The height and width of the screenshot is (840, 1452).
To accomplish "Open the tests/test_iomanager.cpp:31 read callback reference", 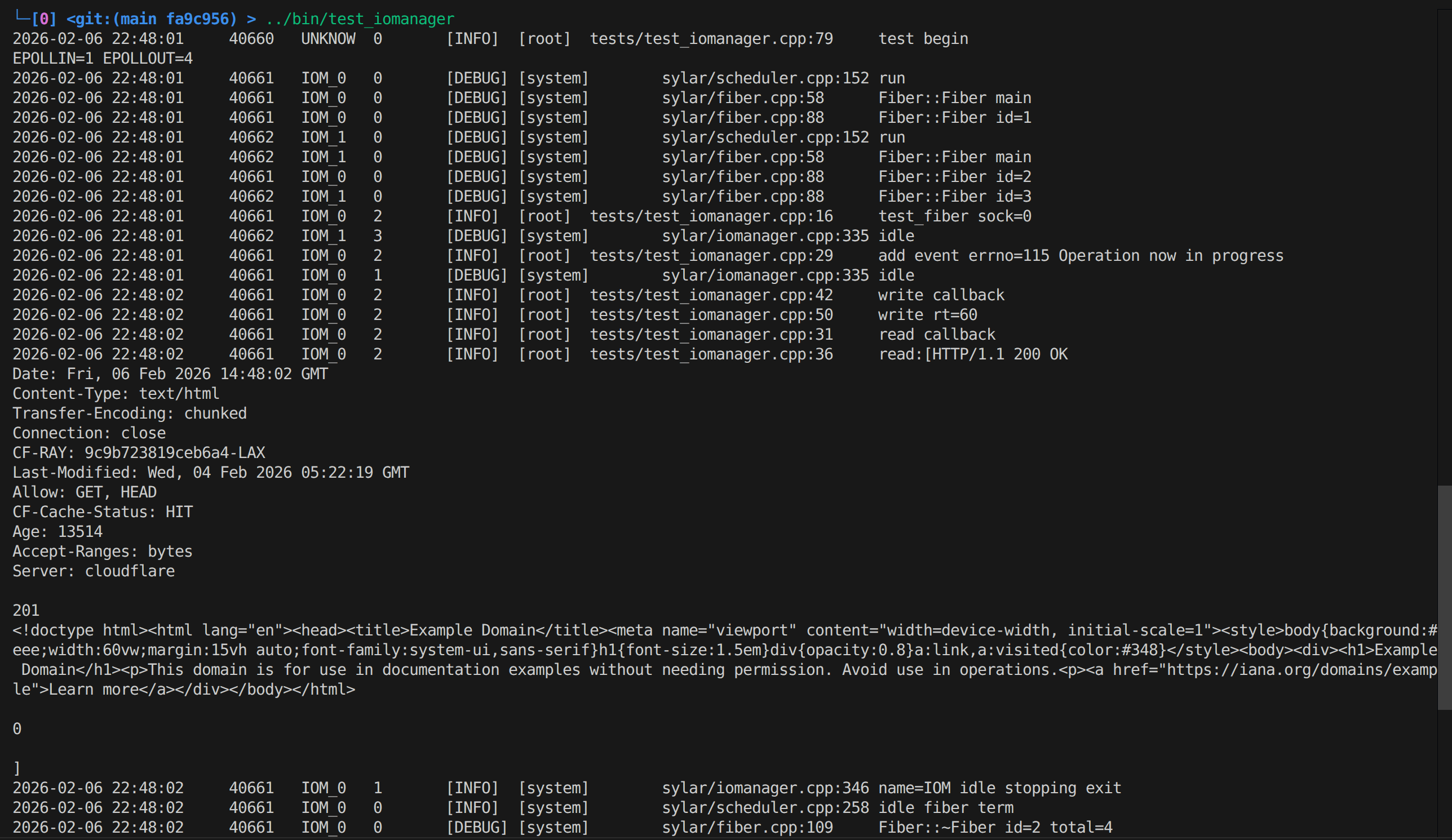I will pos(711,335).
